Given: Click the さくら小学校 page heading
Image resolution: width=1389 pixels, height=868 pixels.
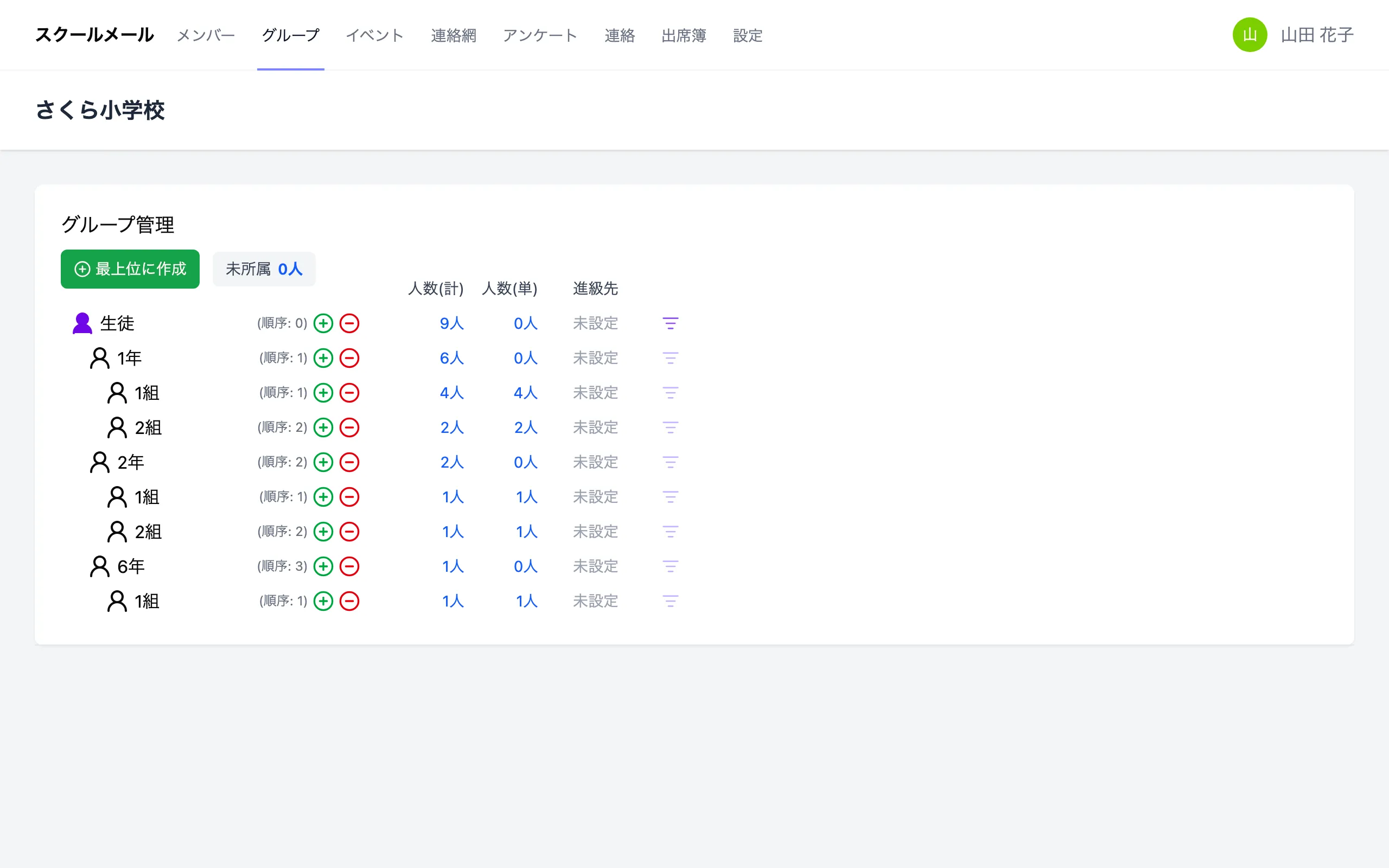Looking at the screenshot, I should 100,110.
